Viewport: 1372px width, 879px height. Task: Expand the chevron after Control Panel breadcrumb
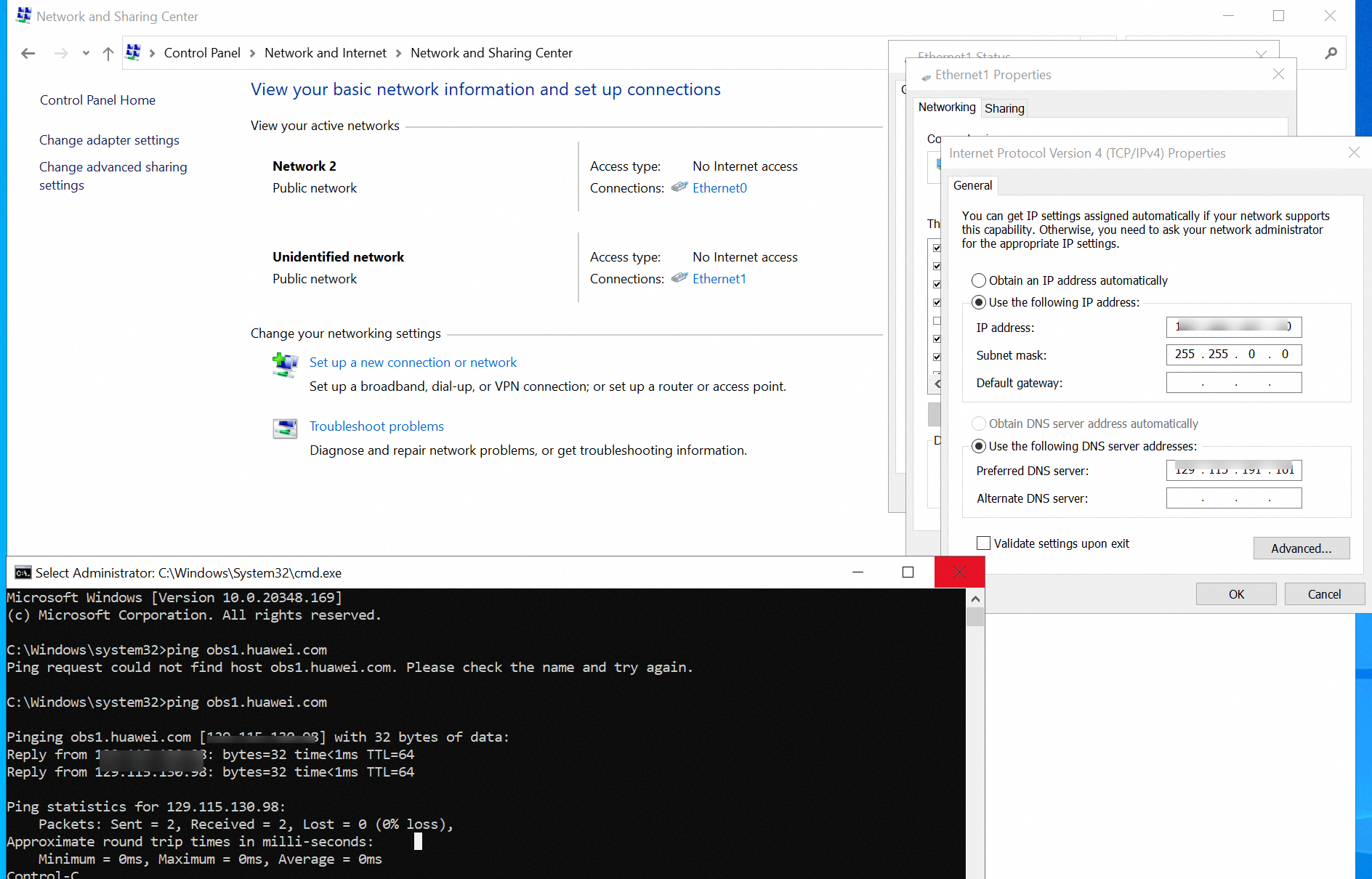point(252,53)
